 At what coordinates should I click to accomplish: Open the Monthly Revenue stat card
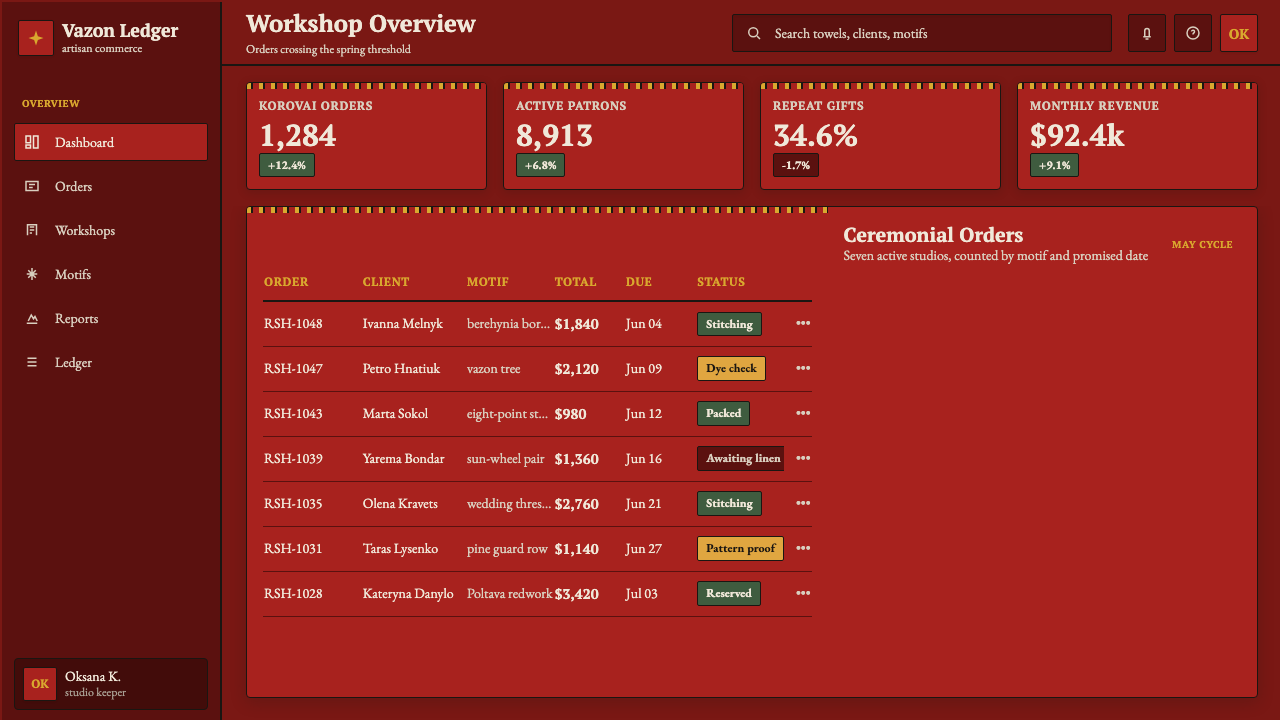click(1137, 136)
